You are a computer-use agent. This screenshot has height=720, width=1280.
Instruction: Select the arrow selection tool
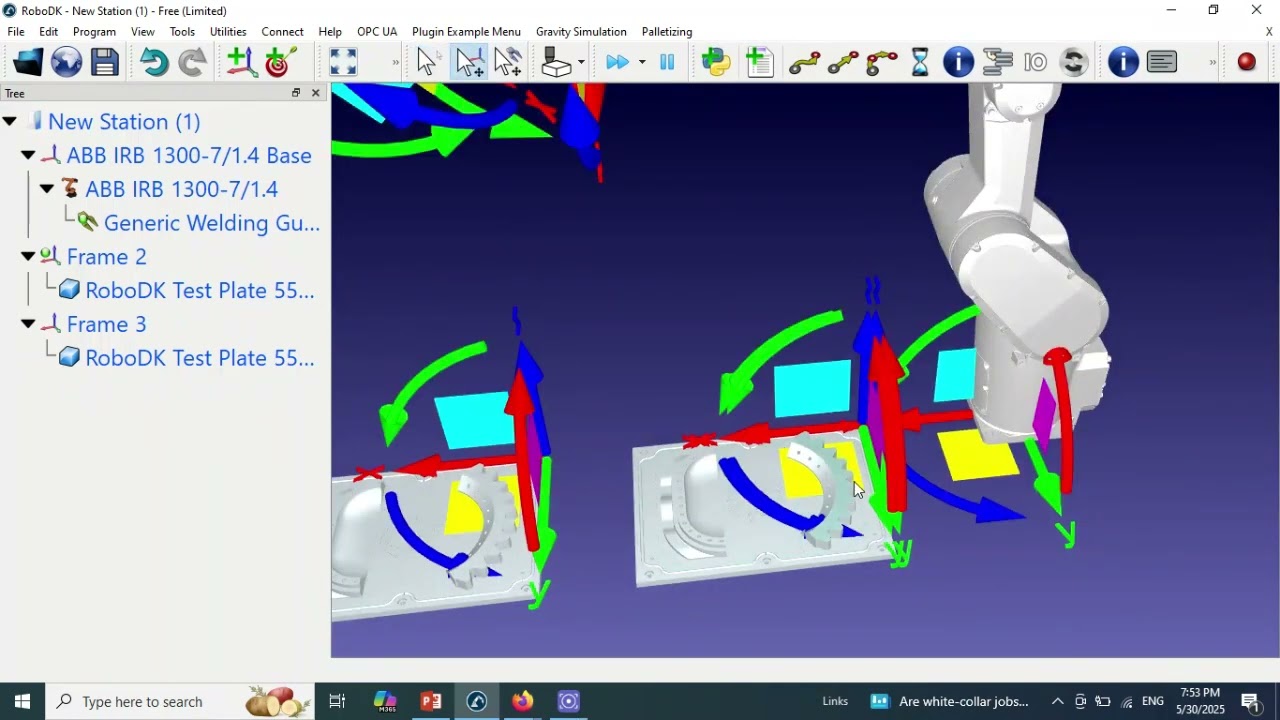pyautogui.click(x=428, y=63)
